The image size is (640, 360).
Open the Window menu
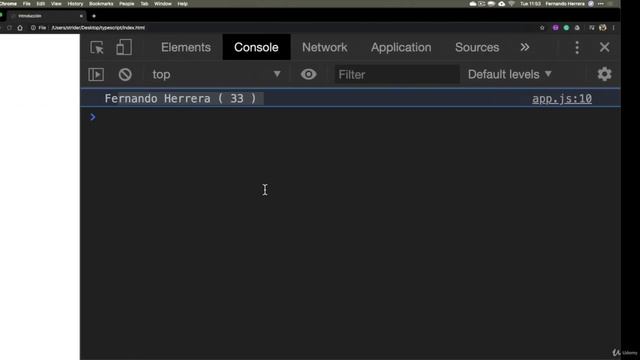tap(162, 4)
